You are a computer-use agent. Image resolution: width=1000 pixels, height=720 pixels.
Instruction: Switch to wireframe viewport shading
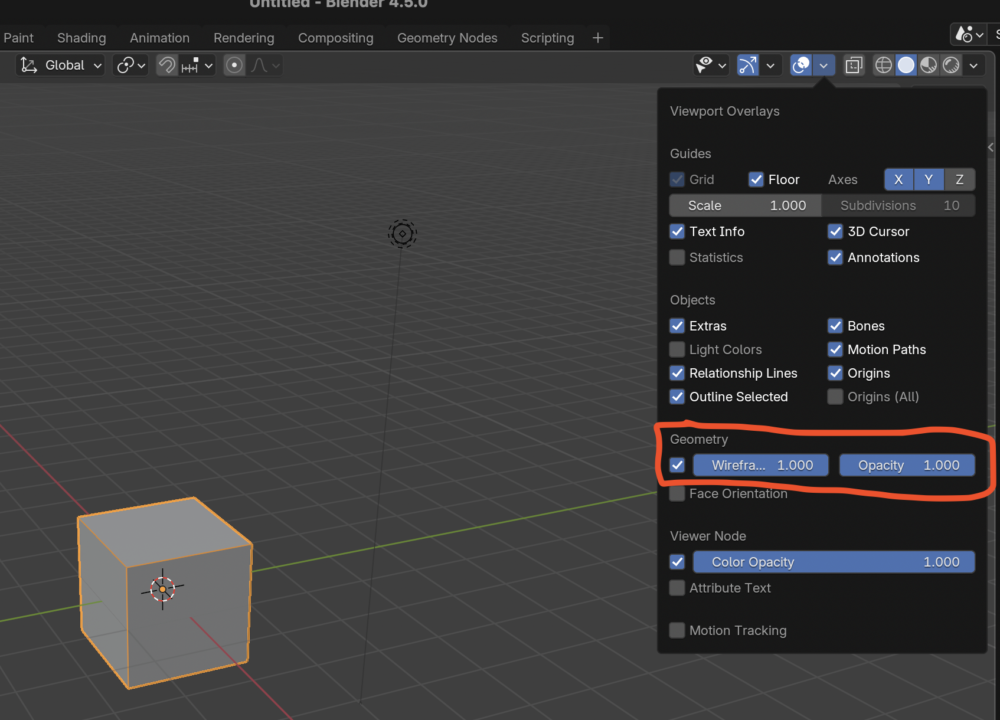pyautogui.click(x=883, y=65)
